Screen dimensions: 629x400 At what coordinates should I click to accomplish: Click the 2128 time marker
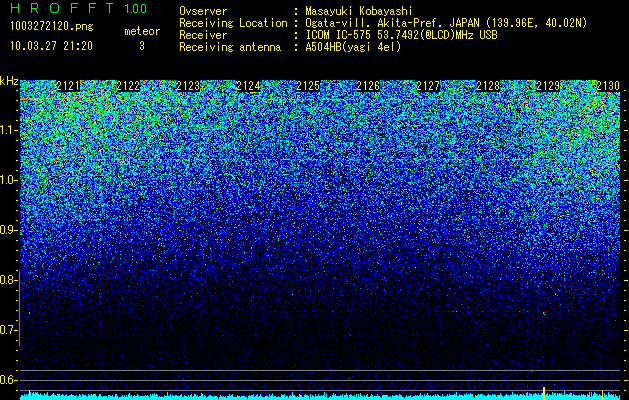point(488,86)
